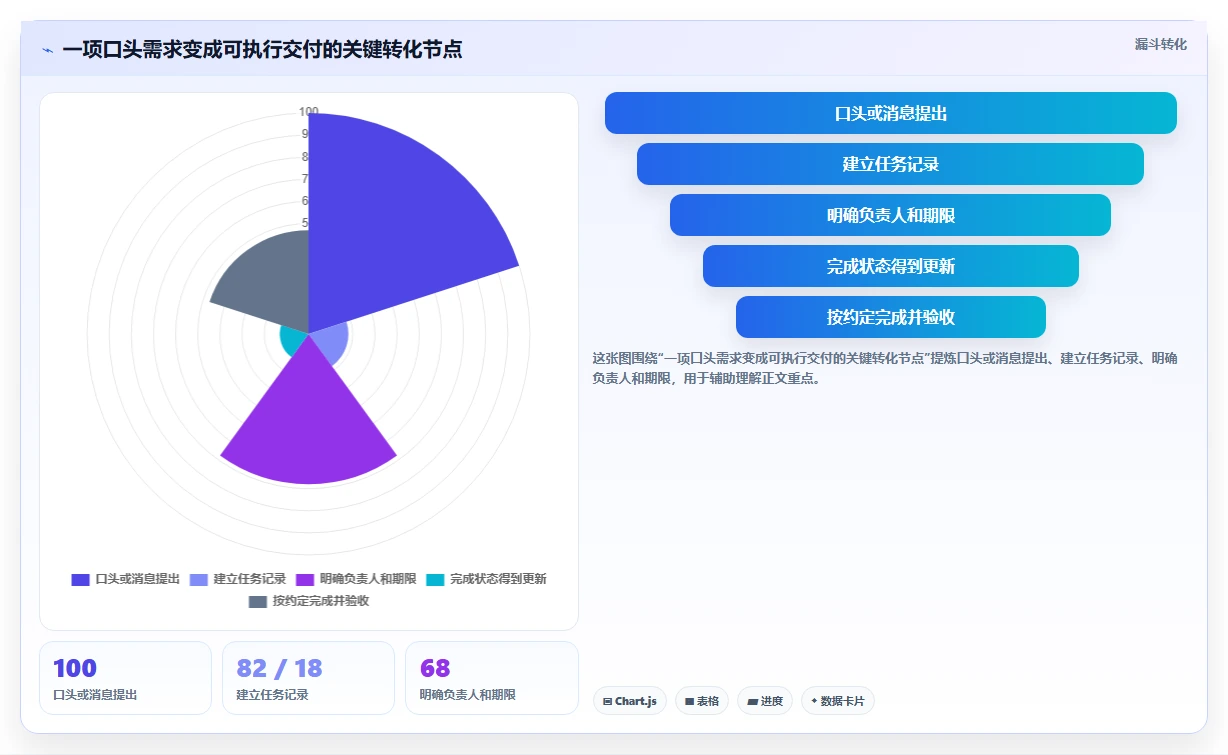Click the 100 axis tick label
1228x755 pixels.
pos(309,112)
